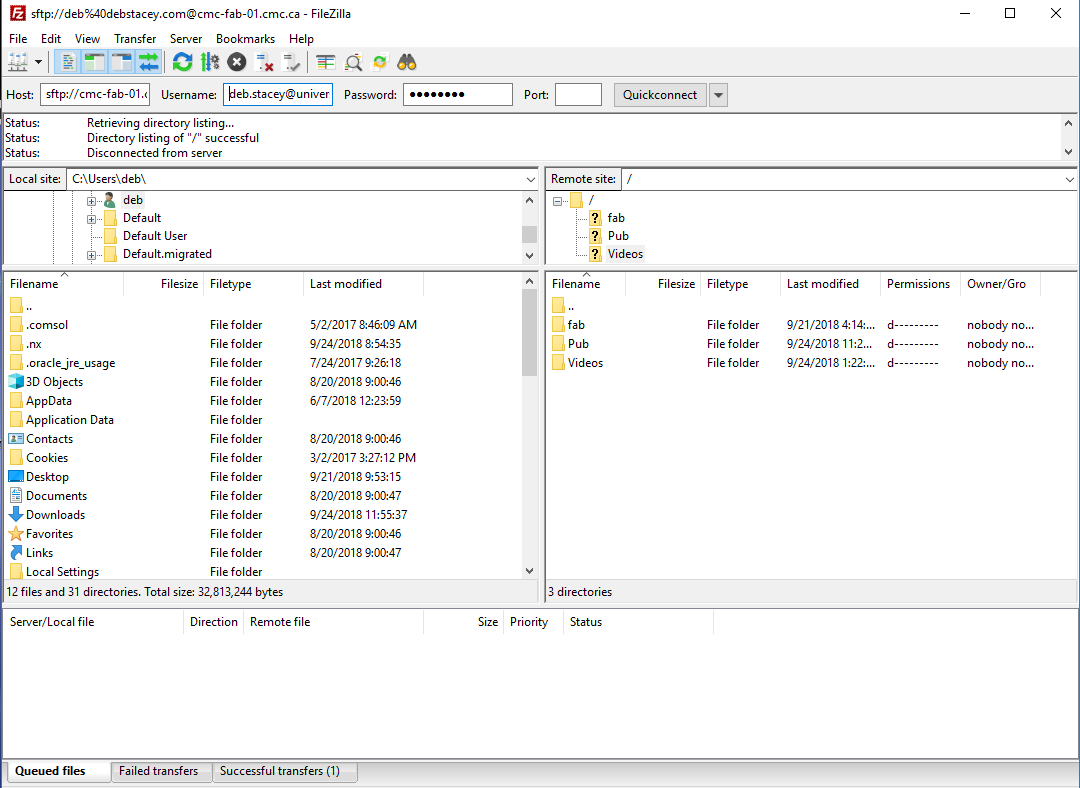The image size is (1080, 788).
Task: Click message log scrollbar up arrow
Action: pyautogui.click(x=1068, y=123)
